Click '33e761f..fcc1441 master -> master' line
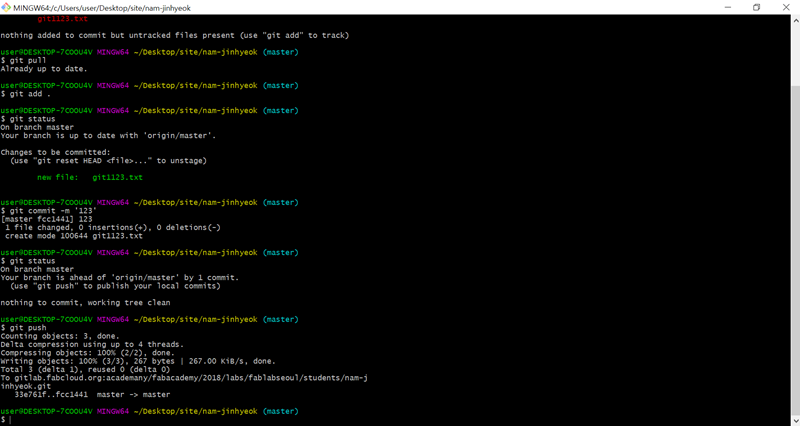Screen dimensions: 800x426 [92, 395]
